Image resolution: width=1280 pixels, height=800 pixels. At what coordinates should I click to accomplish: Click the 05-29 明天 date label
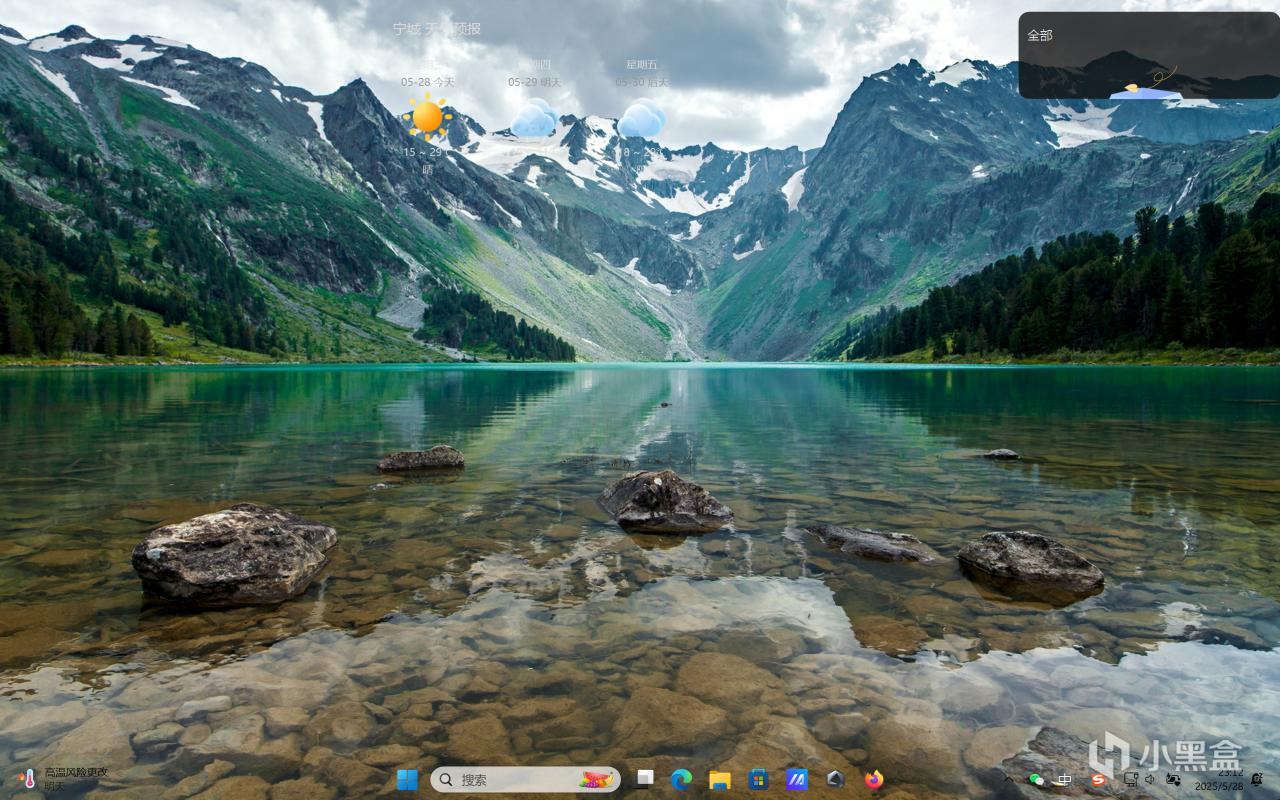pos(534,82)
